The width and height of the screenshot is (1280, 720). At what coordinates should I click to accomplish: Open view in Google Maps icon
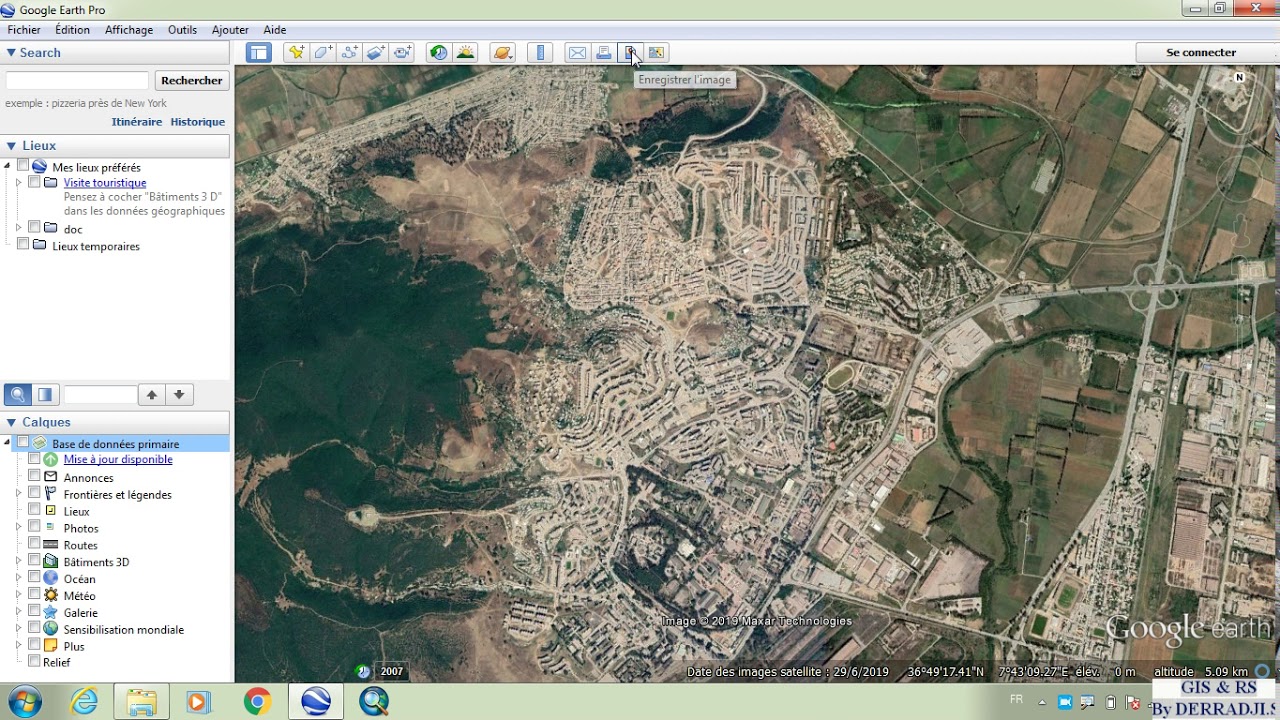tap(656, 53)
